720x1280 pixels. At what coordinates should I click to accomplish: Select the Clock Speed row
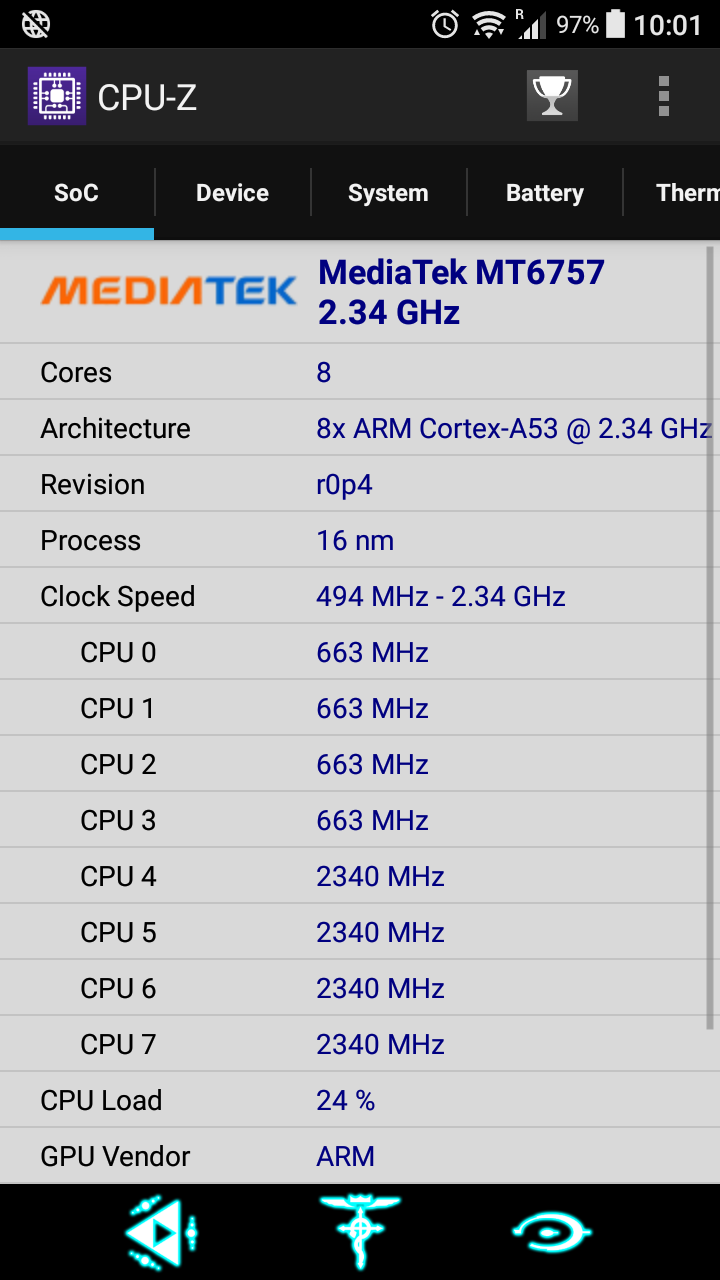pos(360,596)
